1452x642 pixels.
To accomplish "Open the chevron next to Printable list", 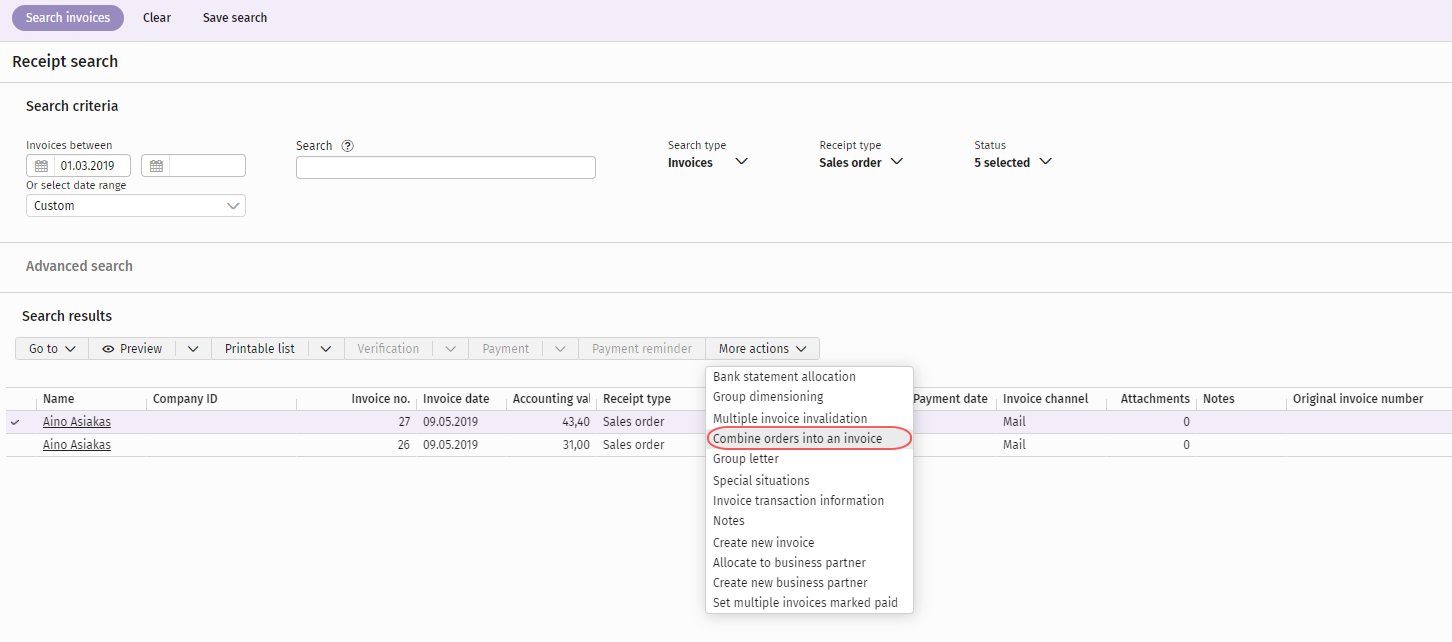I will [325, 348].
